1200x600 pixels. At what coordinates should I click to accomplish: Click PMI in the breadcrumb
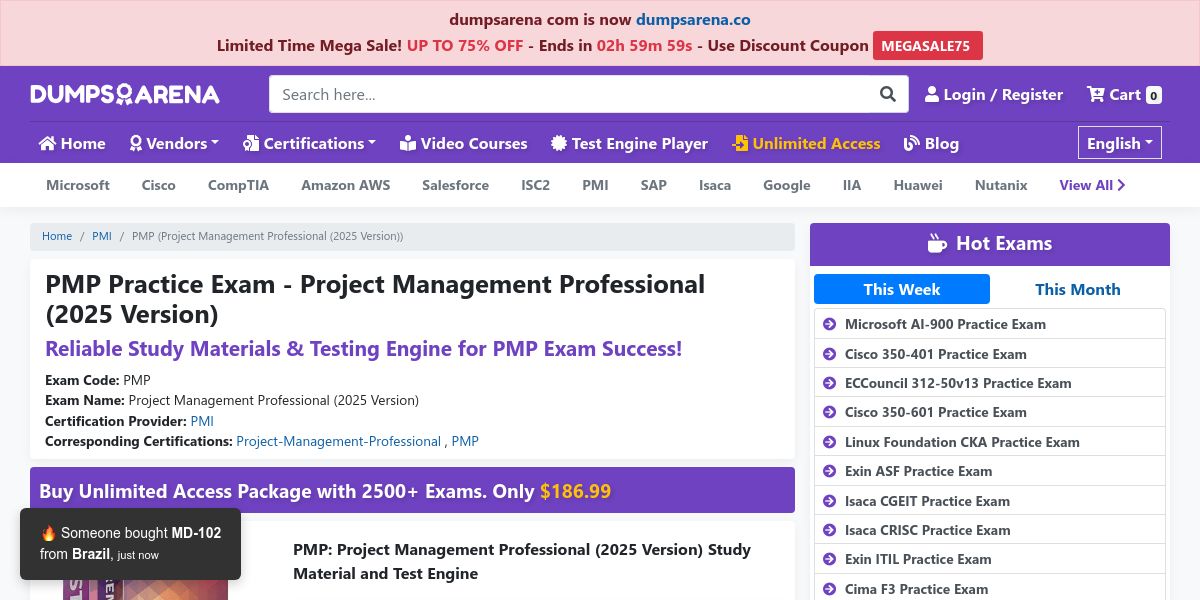[102, 236]
